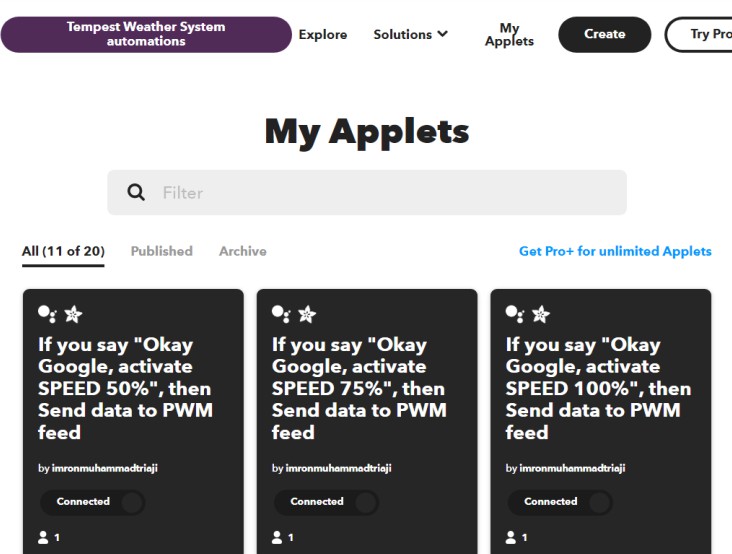Image resolution: width=732 pixels, height=554 pixels.
Task: Click the Google Assistant icon on SPEED 100% applet
Action: pos(515,313)
